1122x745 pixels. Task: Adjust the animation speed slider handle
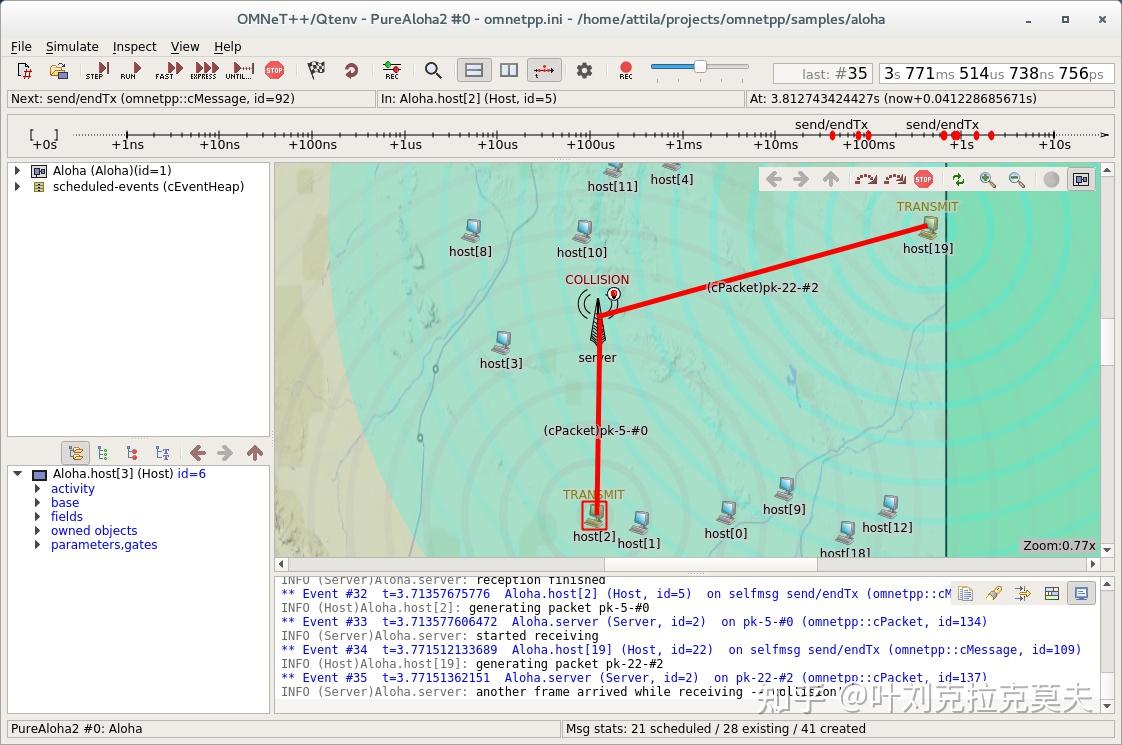click(x=700, y=67)
